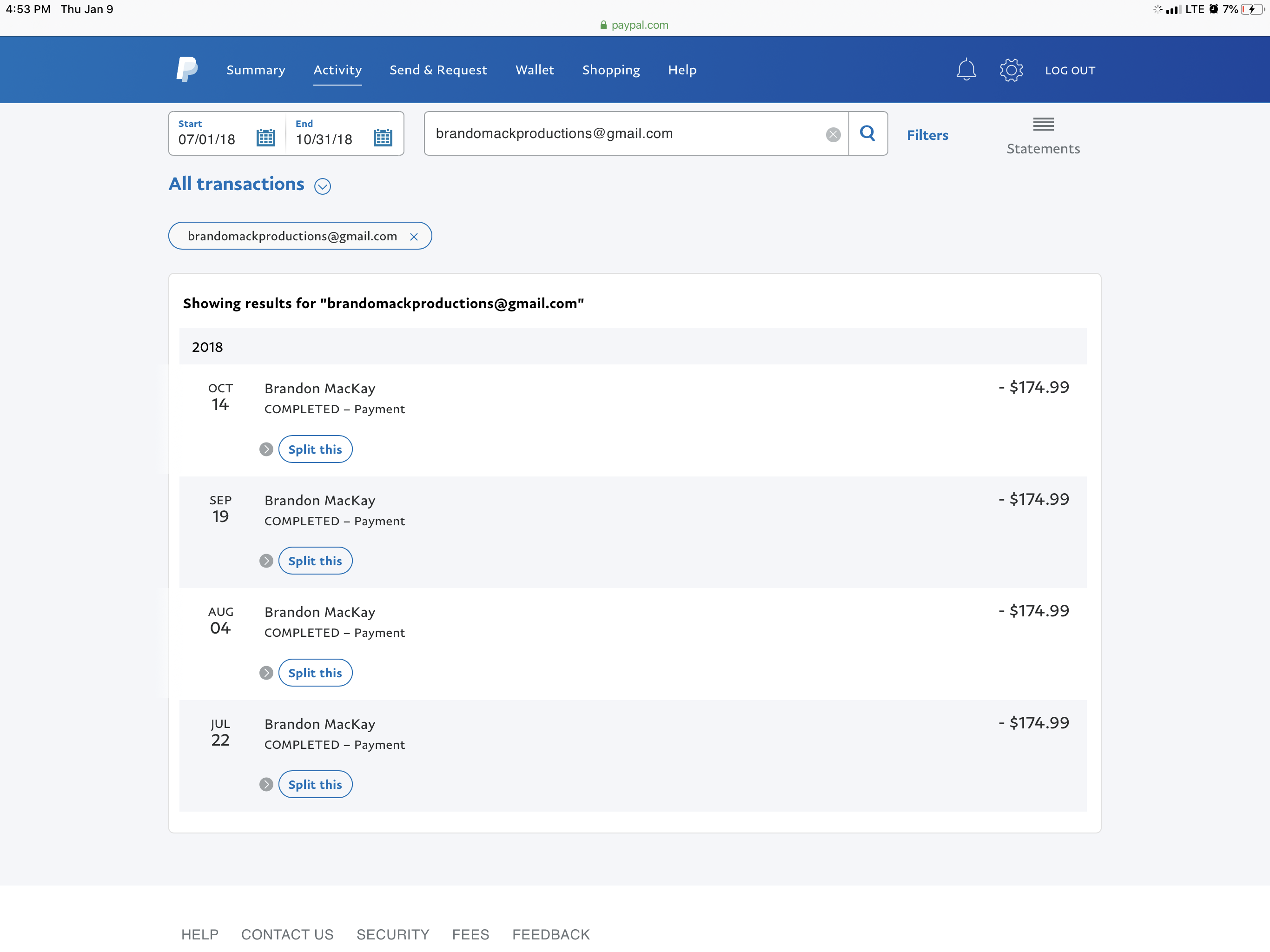This screenshot has width=1270, height=952.
Task: Click the PayPal logo
Action: [x=187, y=69]
